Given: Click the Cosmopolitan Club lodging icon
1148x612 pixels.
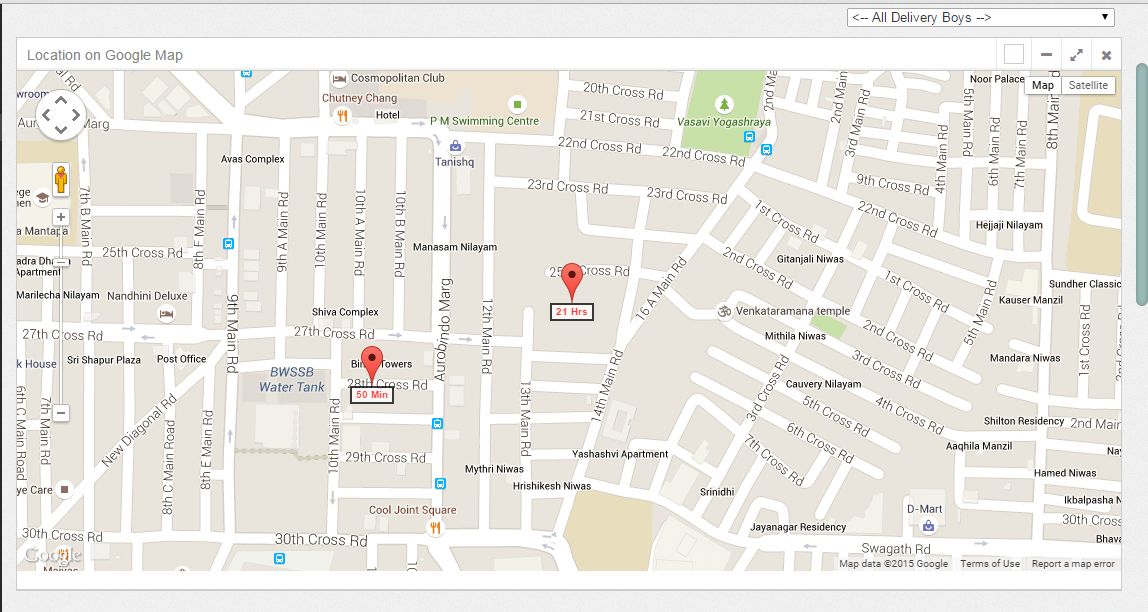Looking at the screenshot, I should click(339, 78).
